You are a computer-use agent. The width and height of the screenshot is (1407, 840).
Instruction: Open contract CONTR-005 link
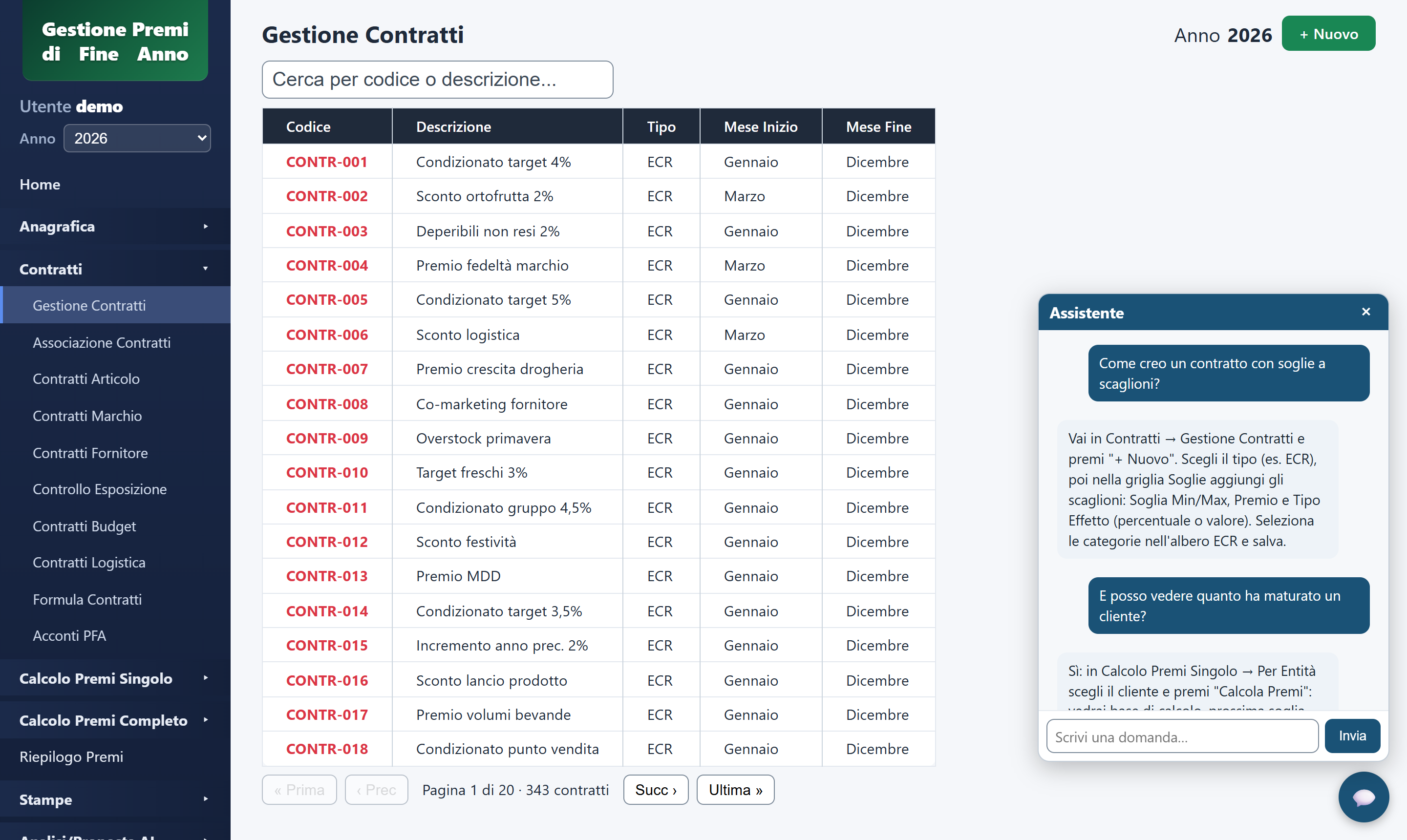[327, 300]
